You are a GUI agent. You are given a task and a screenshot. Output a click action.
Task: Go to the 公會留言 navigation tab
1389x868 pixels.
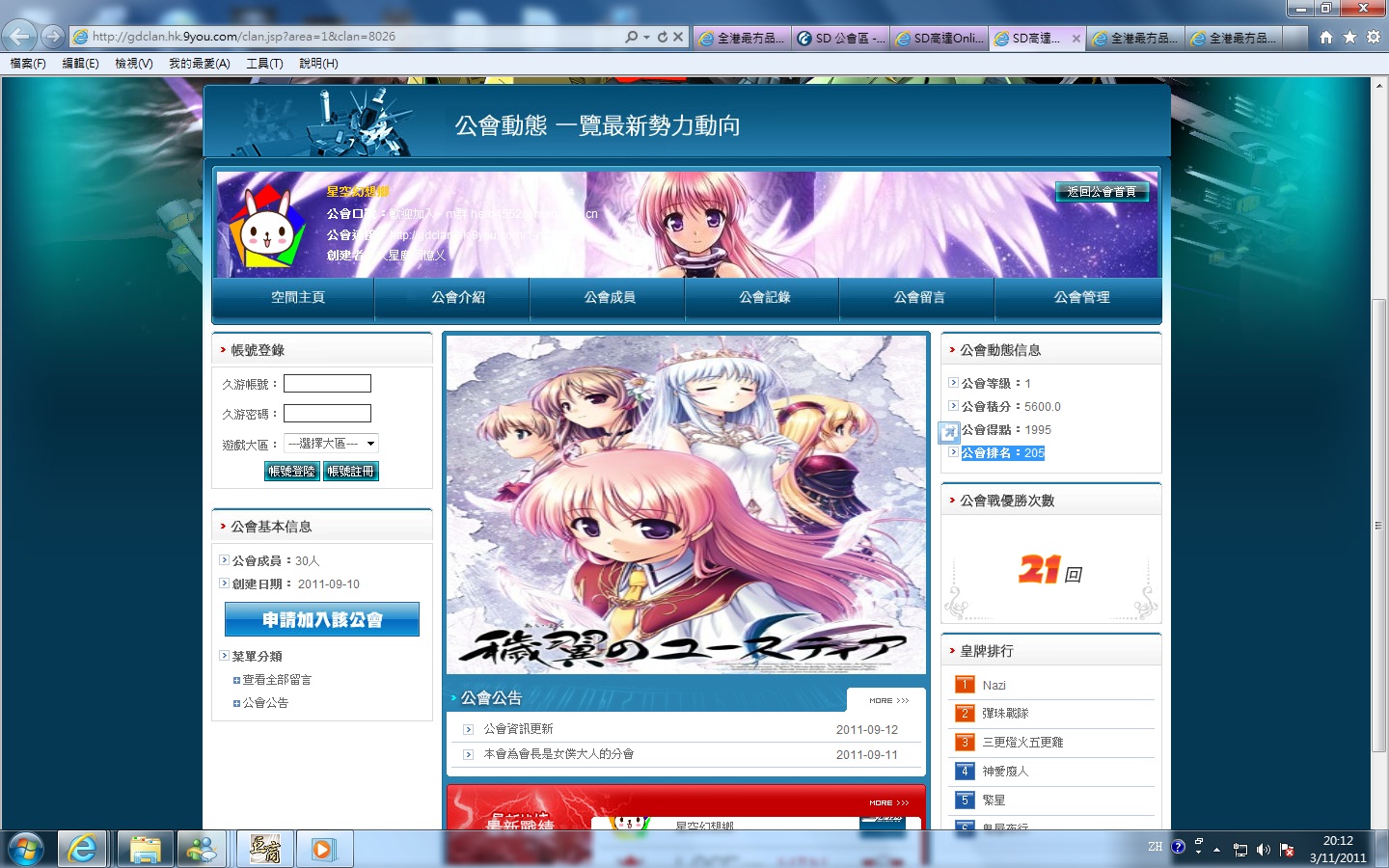919,297
